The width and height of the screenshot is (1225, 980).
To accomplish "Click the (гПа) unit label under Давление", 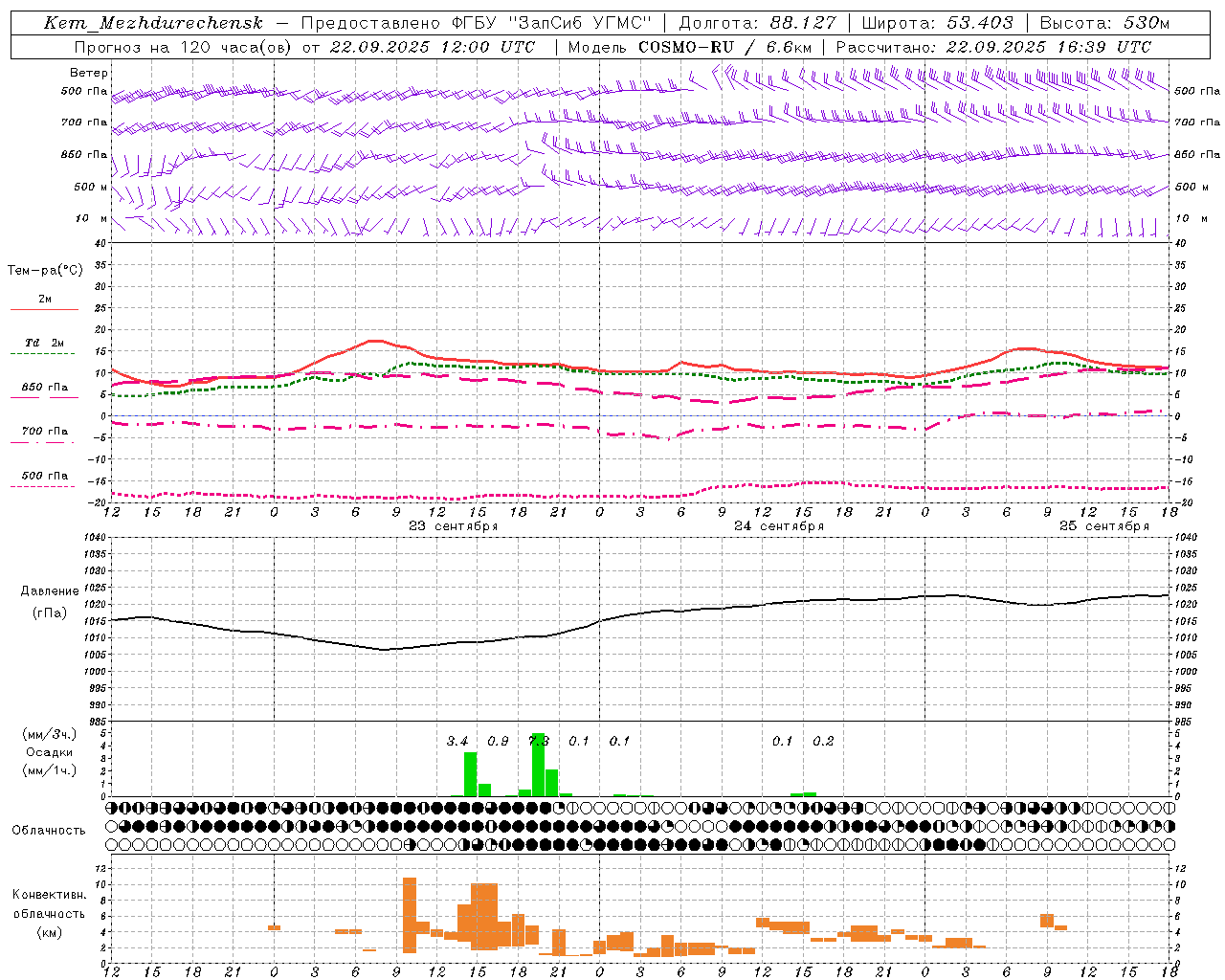I will point(49,613).
